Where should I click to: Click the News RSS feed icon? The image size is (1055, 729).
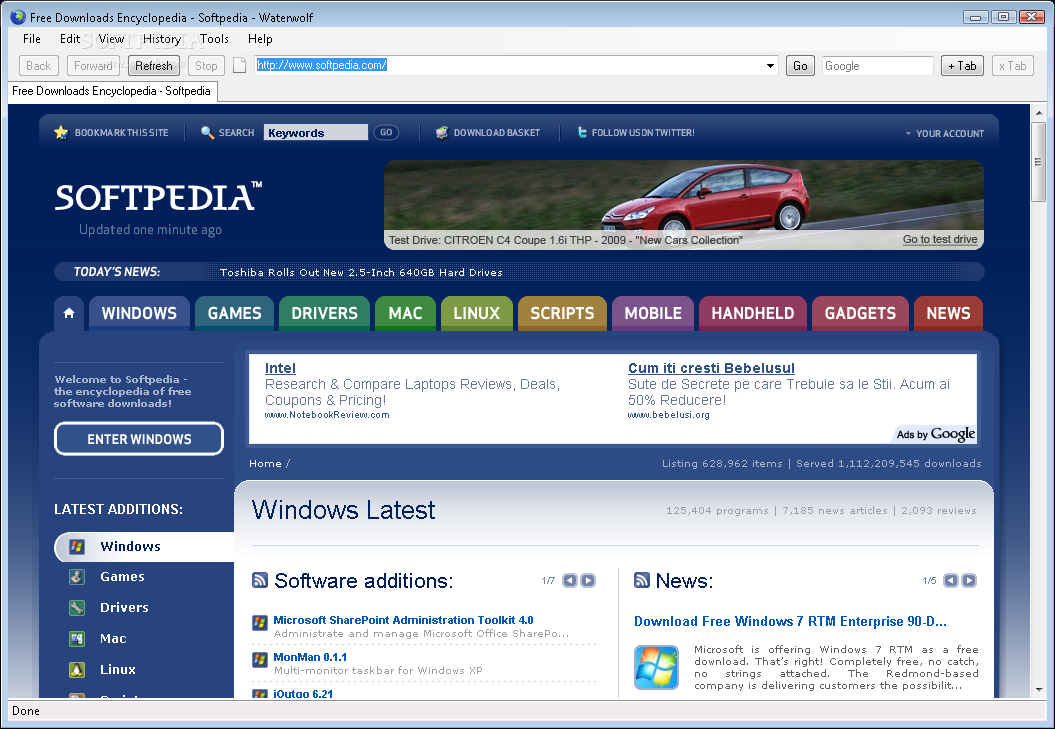642,580
